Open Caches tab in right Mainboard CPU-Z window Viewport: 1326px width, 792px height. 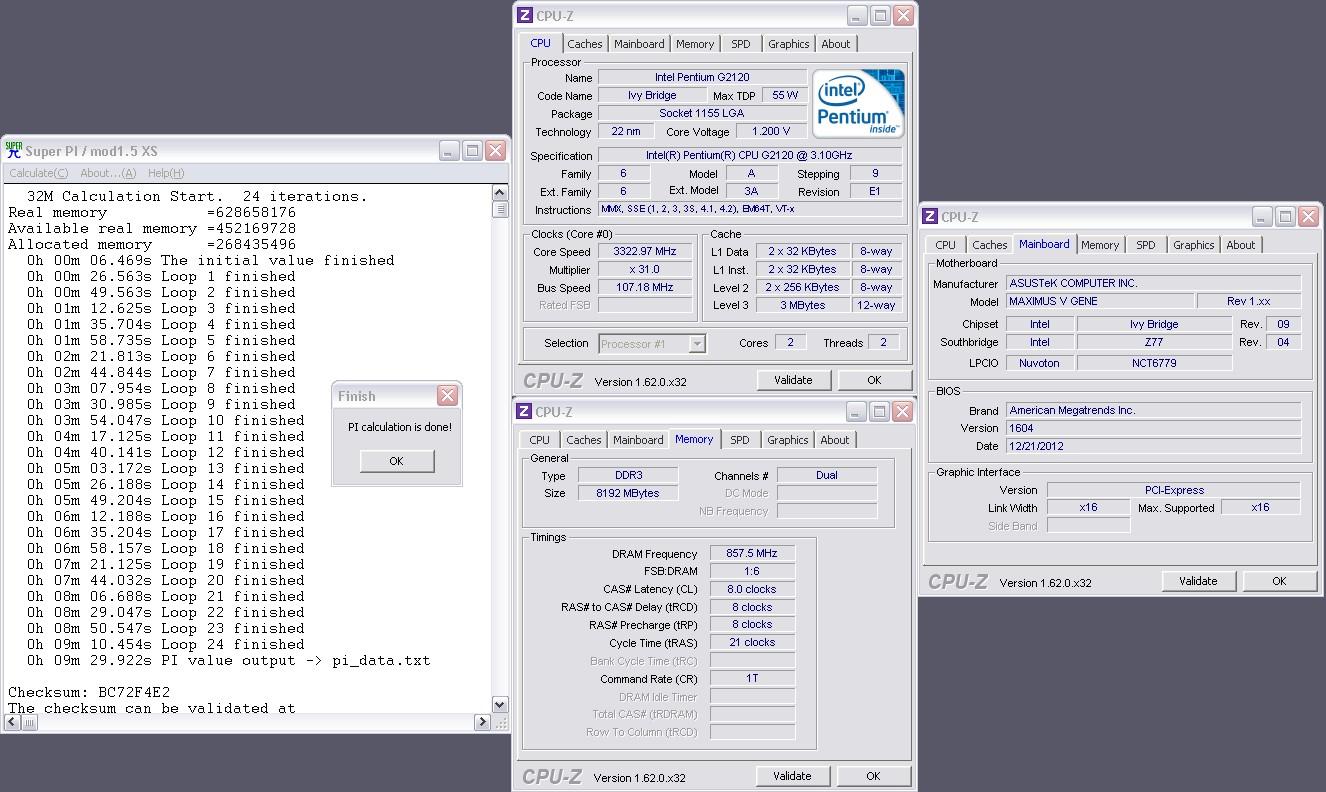click(990, 245)
